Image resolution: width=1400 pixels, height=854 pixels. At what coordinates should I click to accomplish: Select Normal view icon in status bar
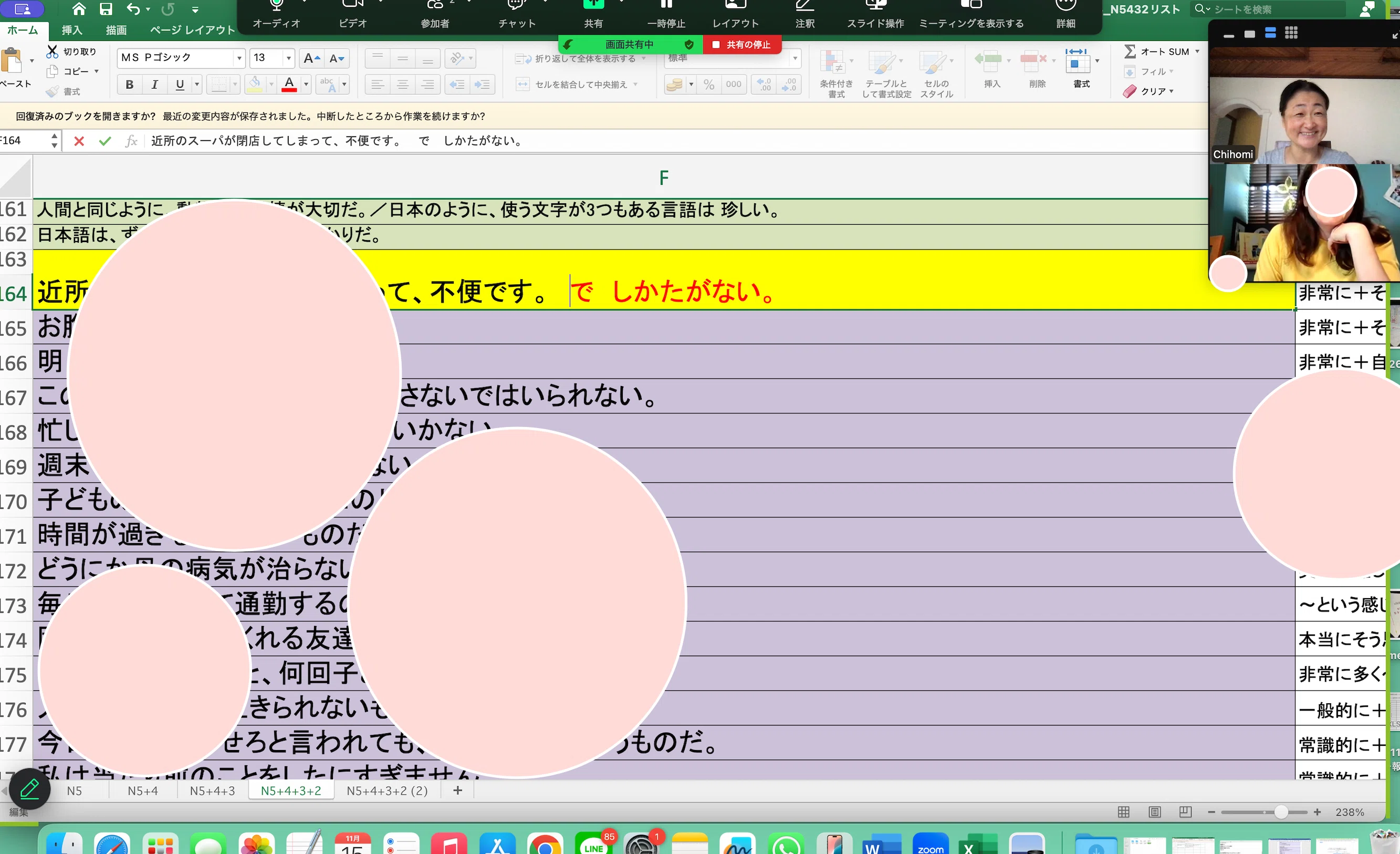click(x=1123, y=812)
